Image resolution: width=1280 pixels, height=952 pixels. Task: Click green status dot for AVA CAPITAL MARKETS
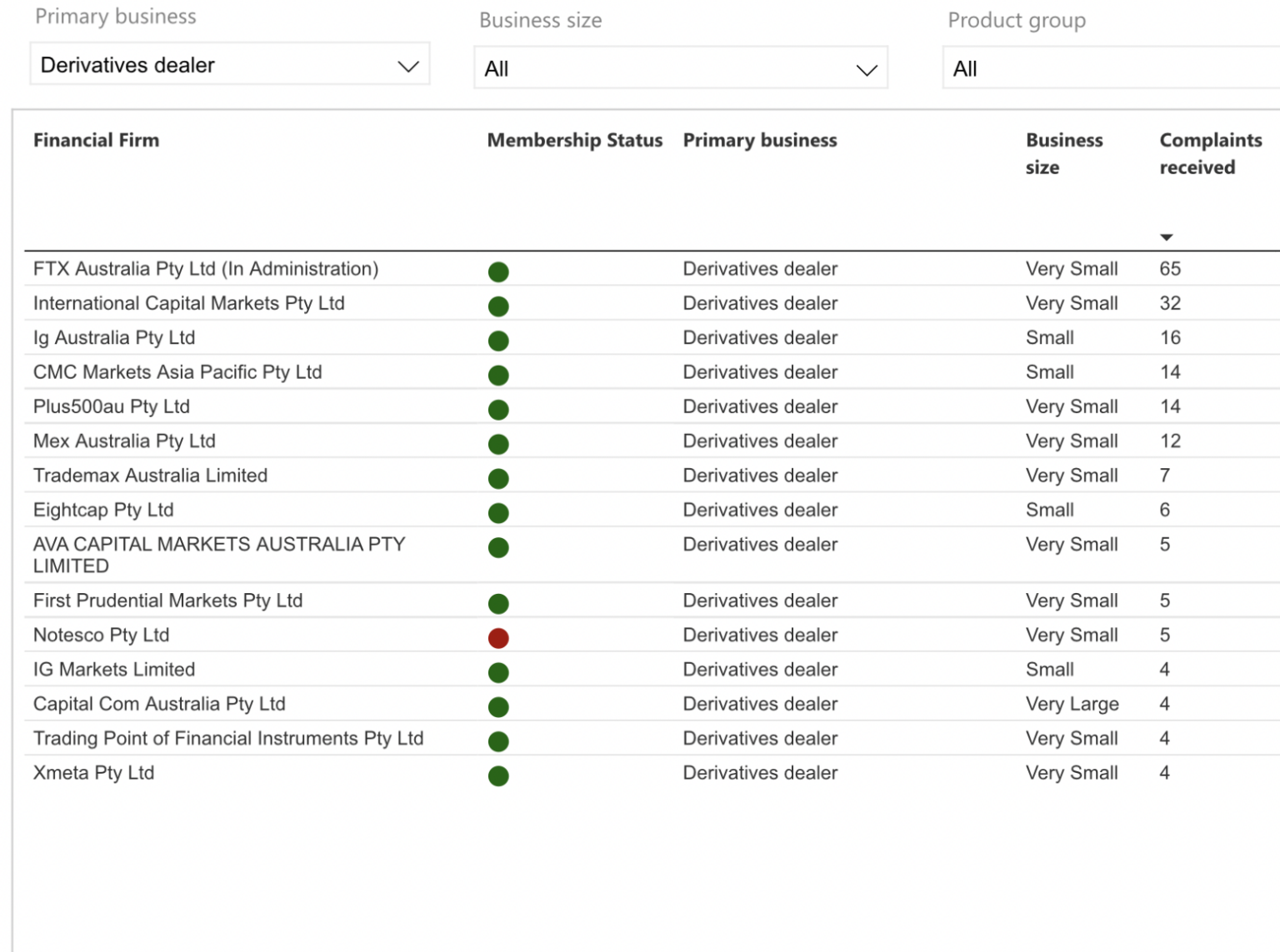click(x=498, y=547)
